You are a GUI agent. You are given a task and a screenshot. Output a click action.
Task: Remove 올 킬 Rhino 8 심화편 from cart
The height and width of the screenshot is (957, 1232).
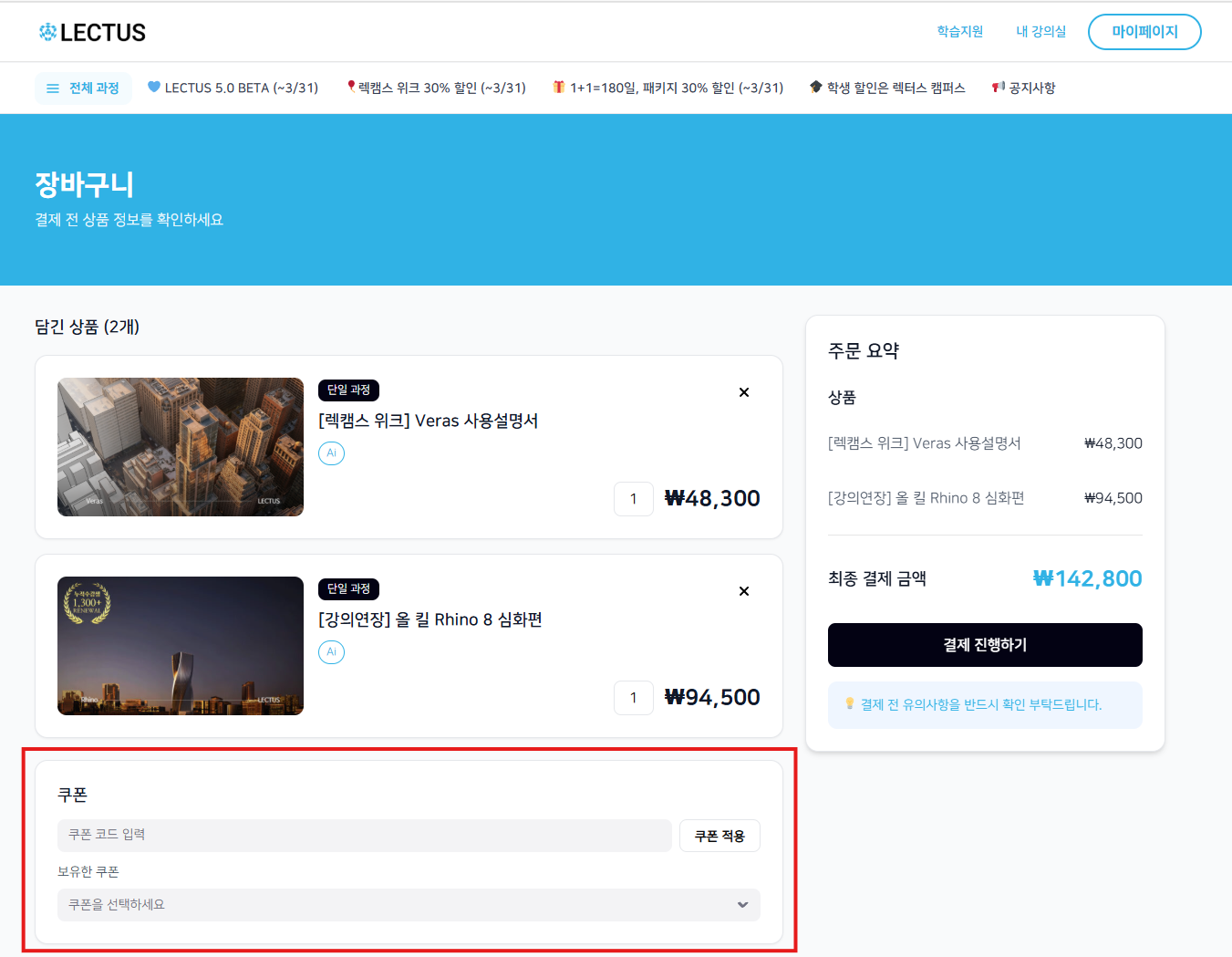coord(744,591)
